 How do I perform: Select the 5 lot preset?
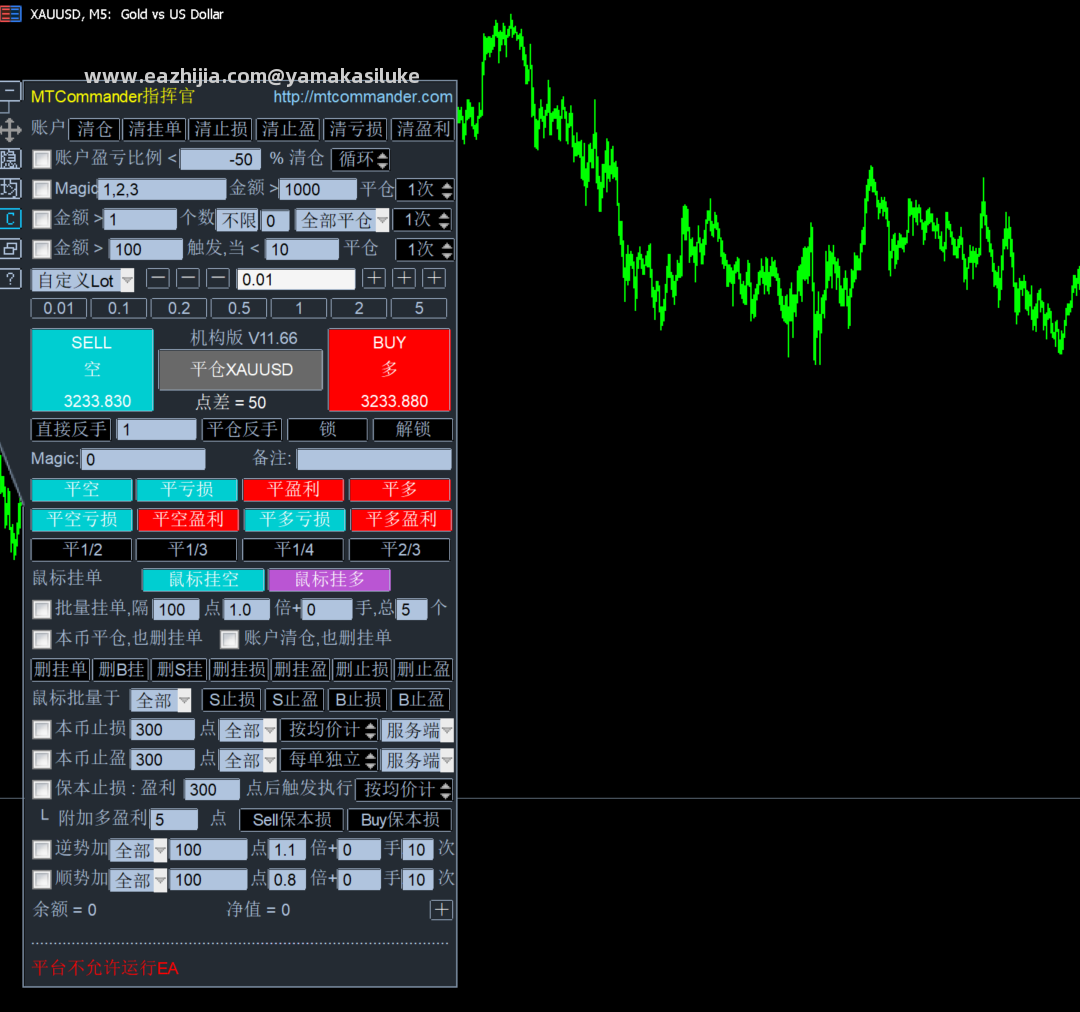pyautogui.click(x=419, y=308)
